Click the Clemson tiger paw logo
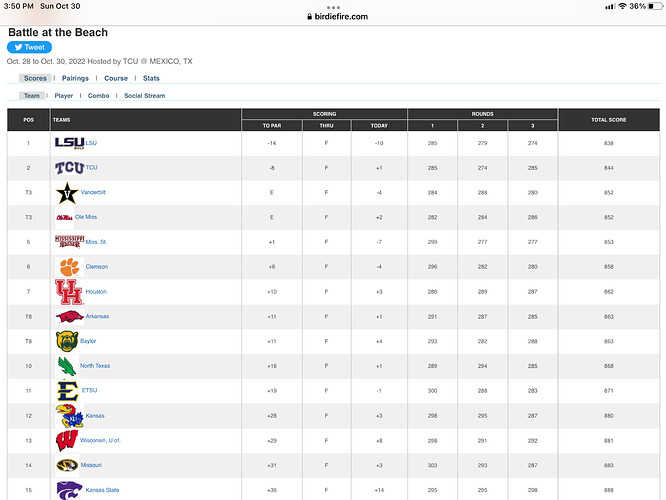This screenshot has height=500, width=666. (70, 267)
